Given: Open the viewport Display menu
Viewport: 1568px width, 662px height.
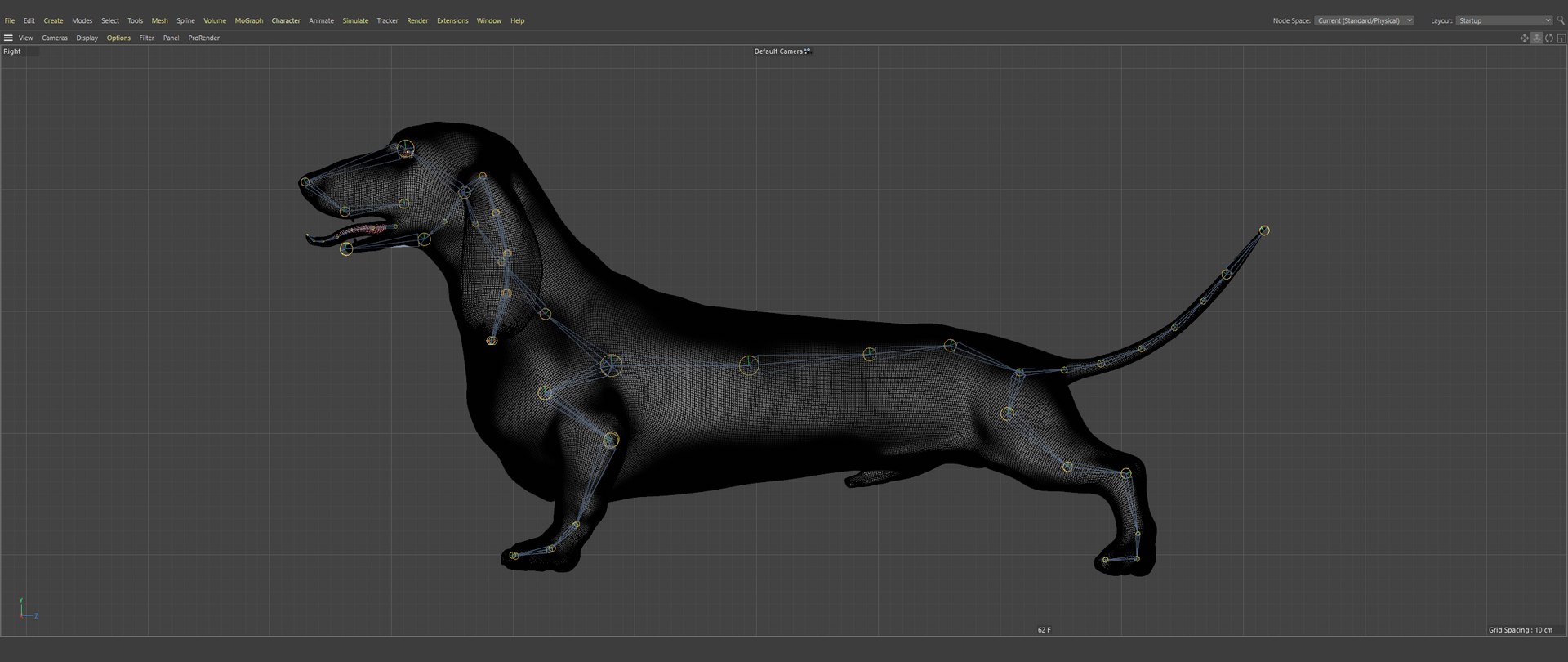Looking at the screenshot, I should [87, 38].
